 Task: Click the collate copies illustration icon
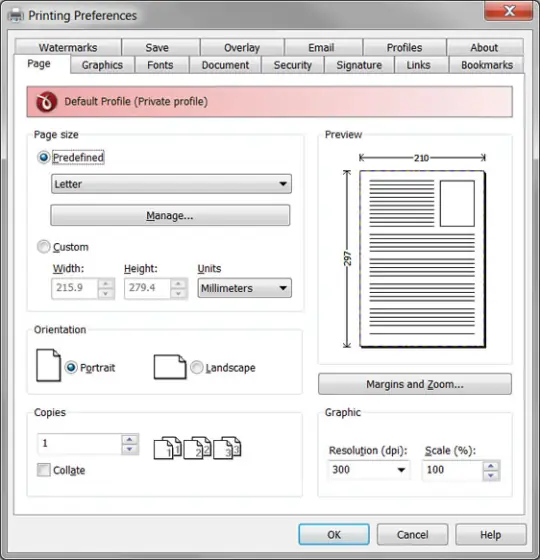coord(198,448)
